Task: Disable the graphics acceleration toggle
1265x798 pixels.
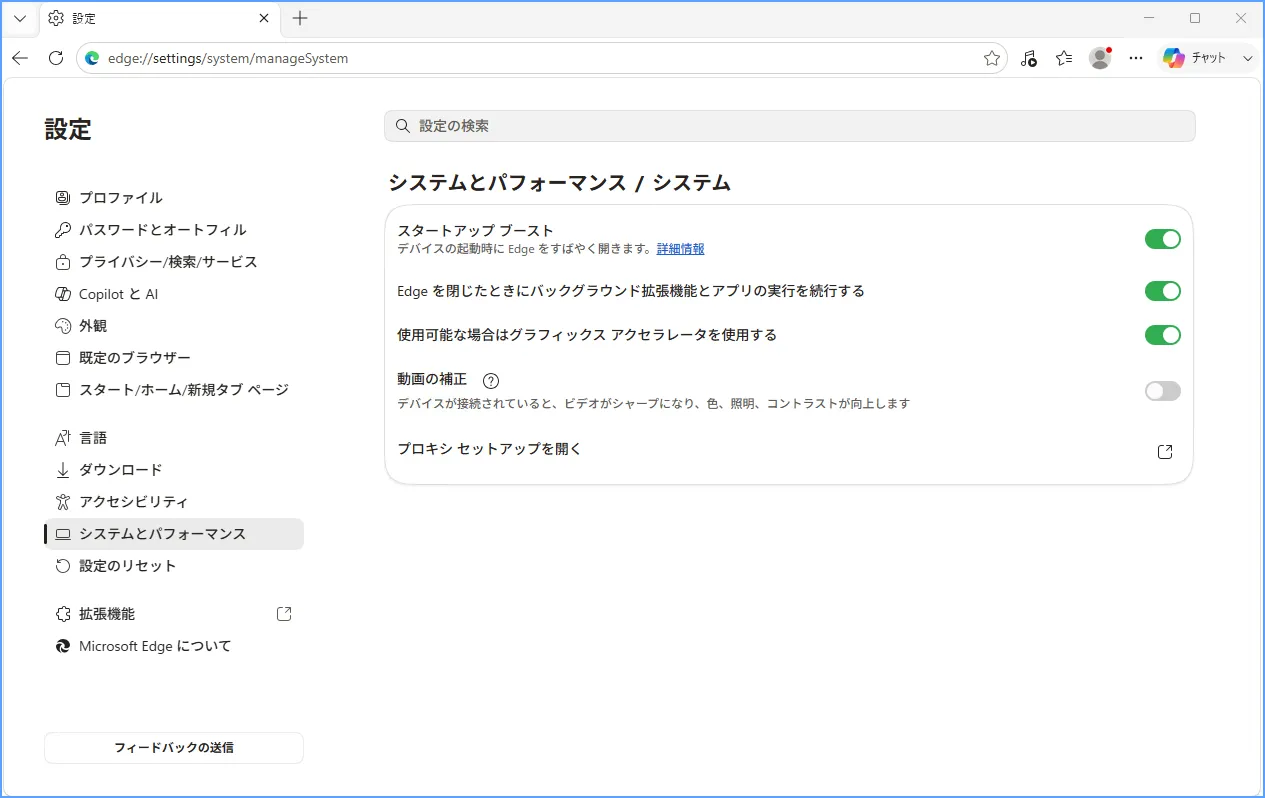Action: point(1163,335)
